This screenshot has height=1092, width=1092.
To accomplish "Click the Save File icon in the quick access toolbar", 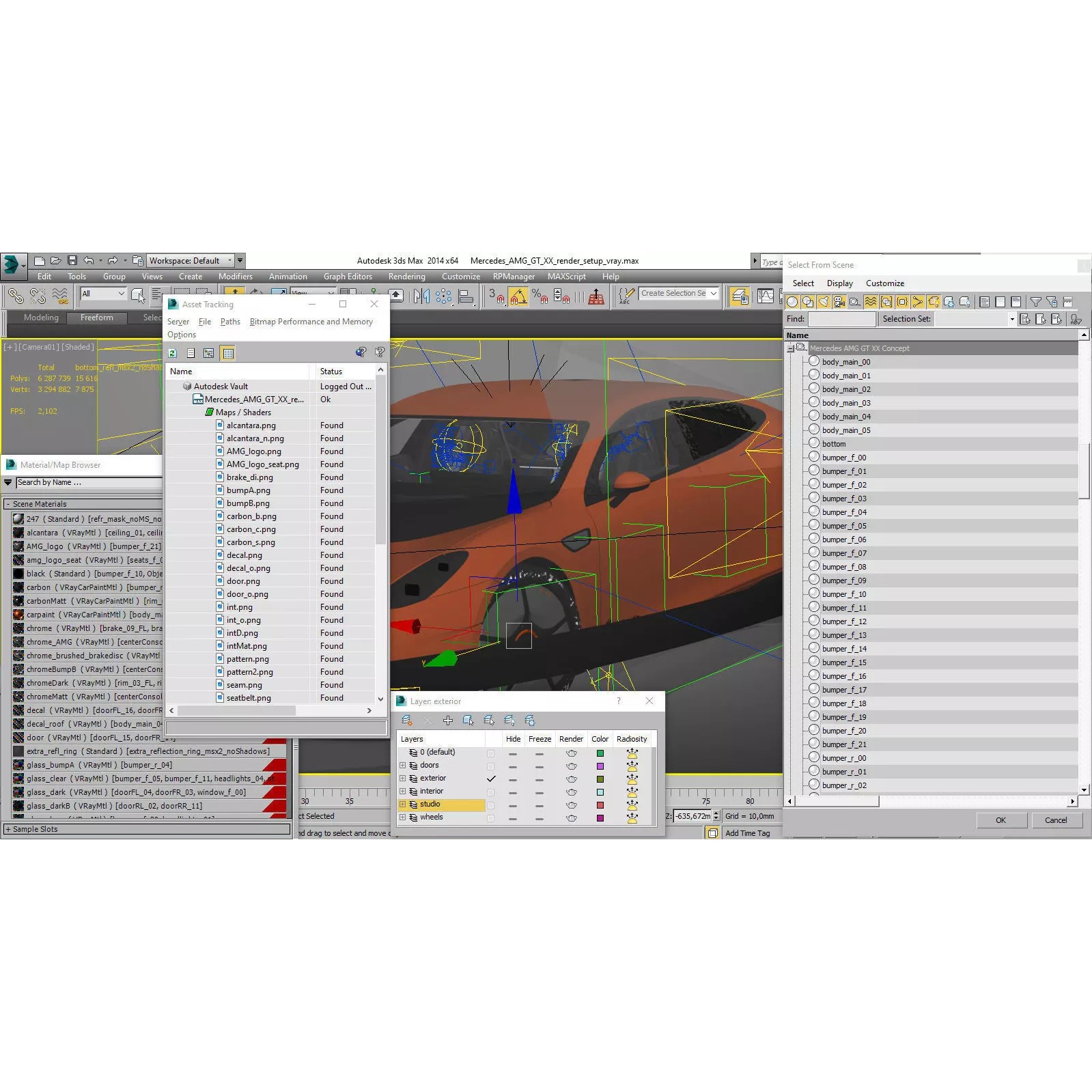I will [x=72, y=260].
